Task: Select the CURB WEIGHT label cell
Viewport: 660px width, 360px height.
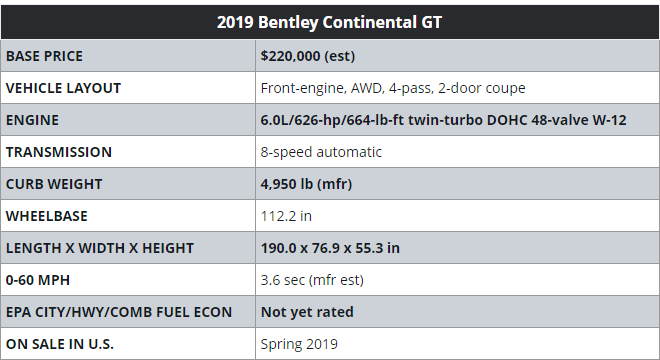Action: pos(128,184)
